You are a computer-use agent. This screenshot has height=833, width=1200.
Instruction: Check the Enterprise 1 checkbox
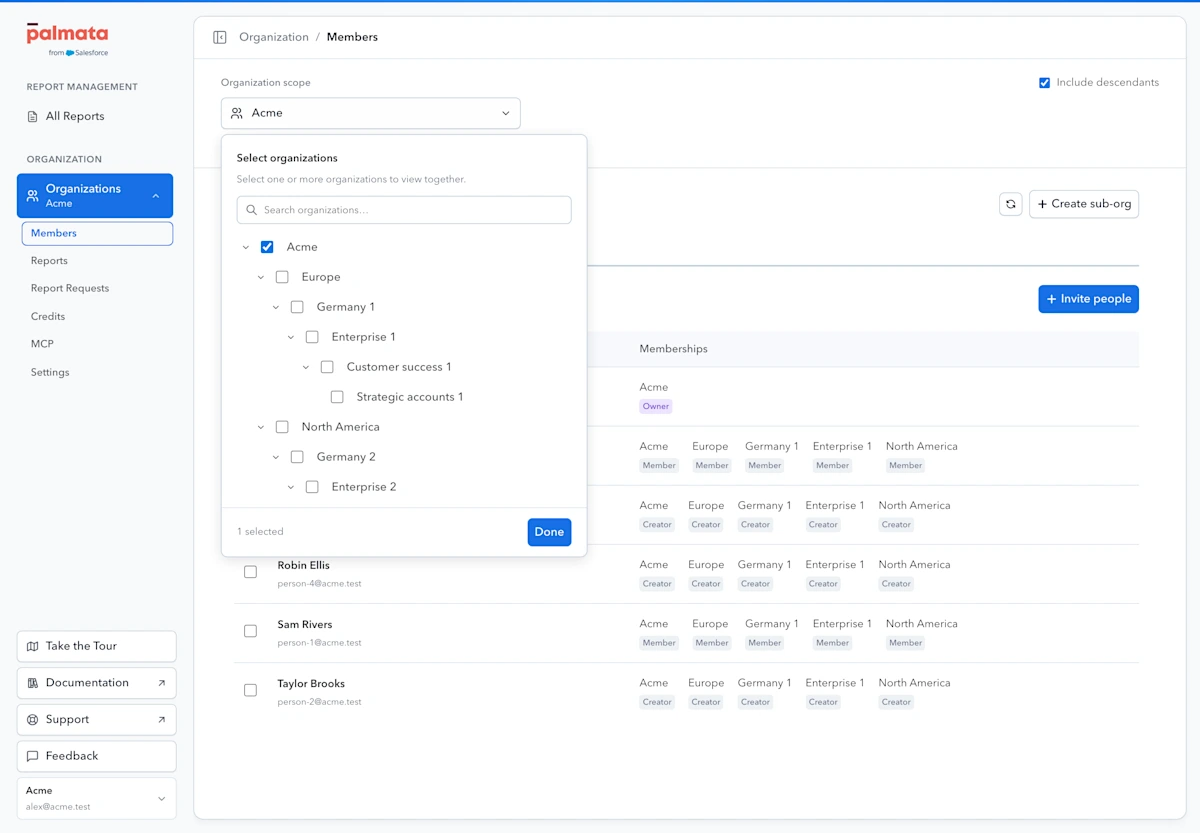312,337
